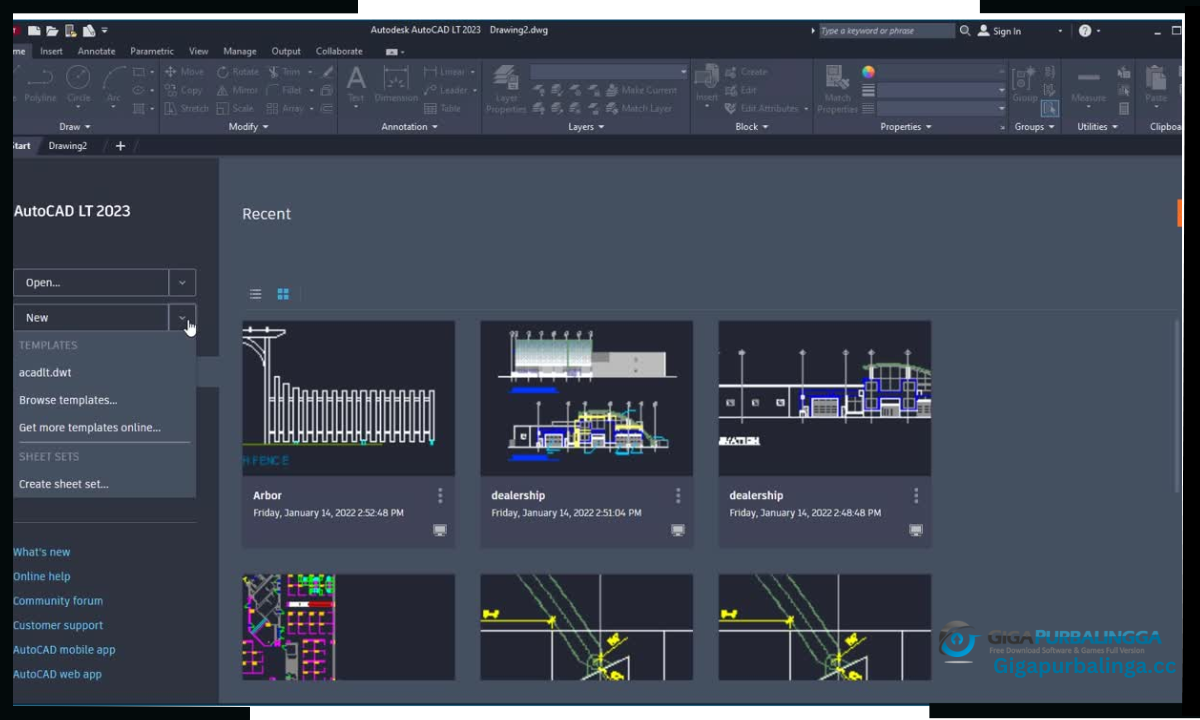
Task: Click the New file icon in quick access toolbar
Action: pos(34,31)
